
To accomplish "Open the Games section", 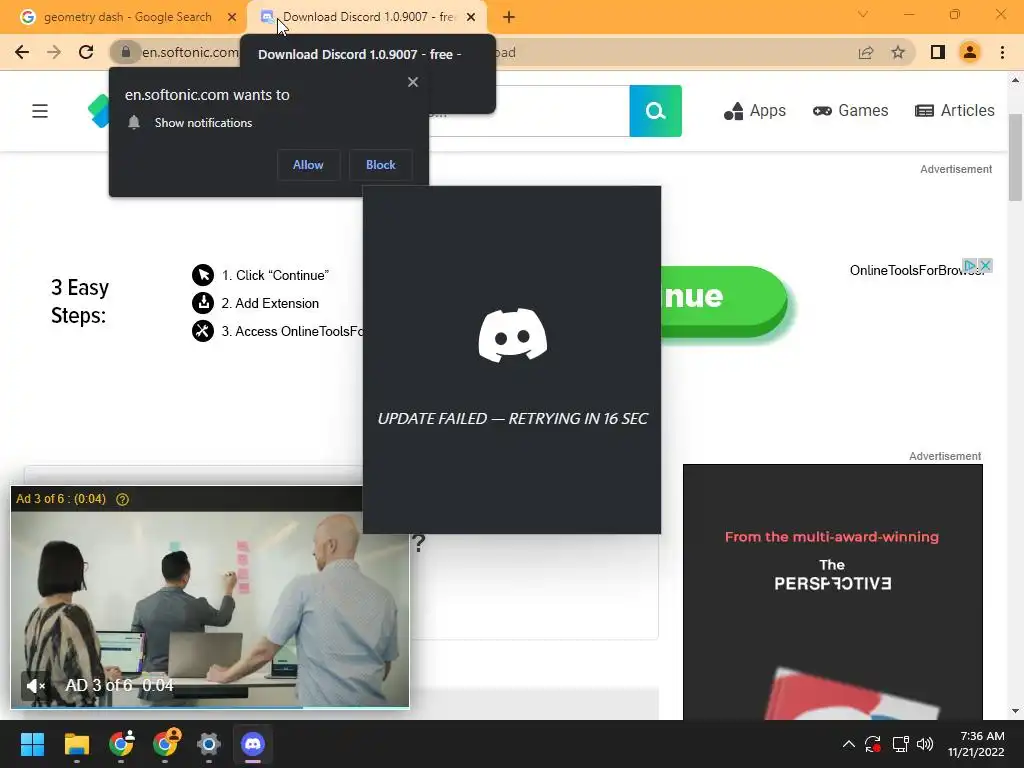I will [x=850, y=111].
